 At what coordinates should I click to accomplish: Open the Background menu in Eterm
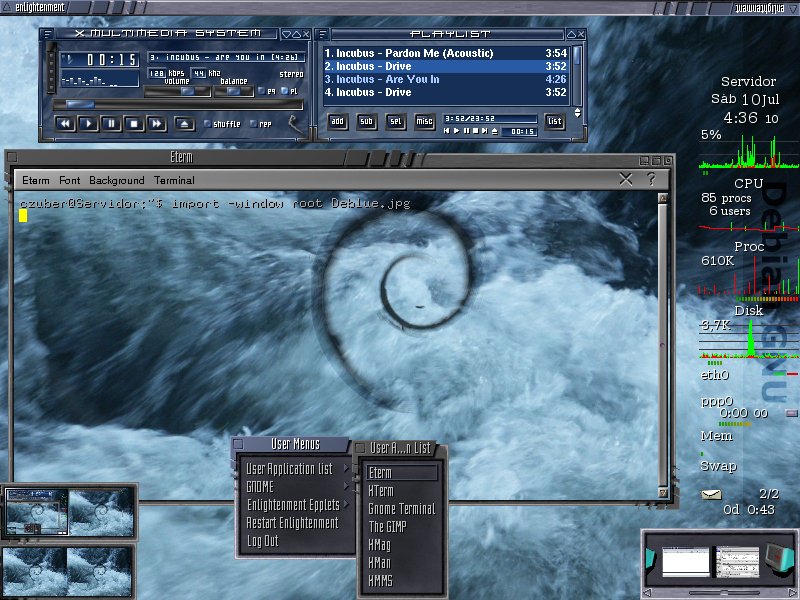click(116, 180)
